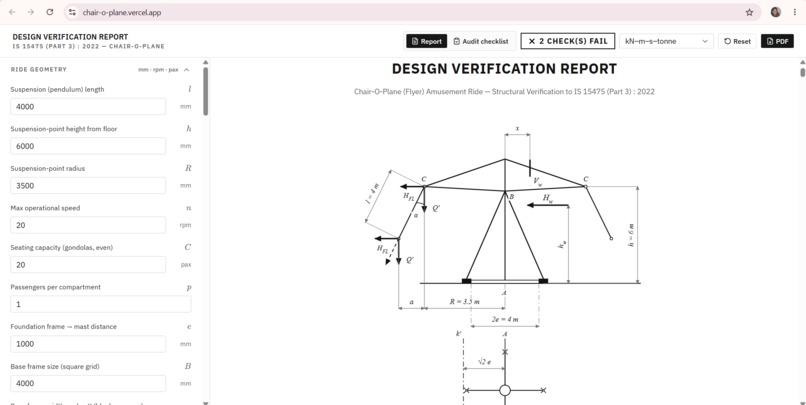Edit the Suspension (pendulum) length field
Screen dimensions: 806x405
tap(88, 106)
